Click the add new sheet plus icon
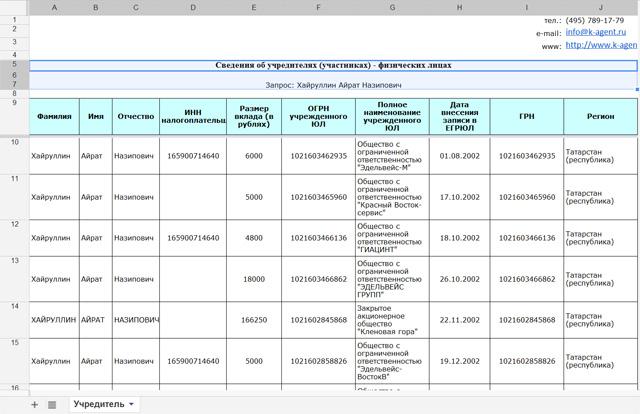The height and width of the screenshot is (414, 640). [x=34, y=404]
